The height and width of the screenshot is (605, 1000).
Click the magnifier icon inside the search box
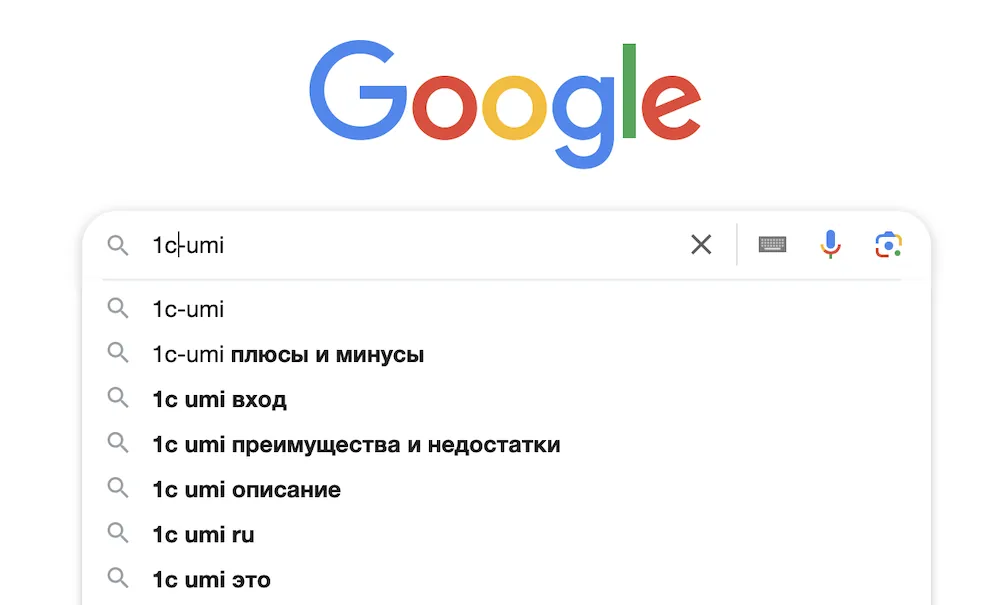[118, 245]
